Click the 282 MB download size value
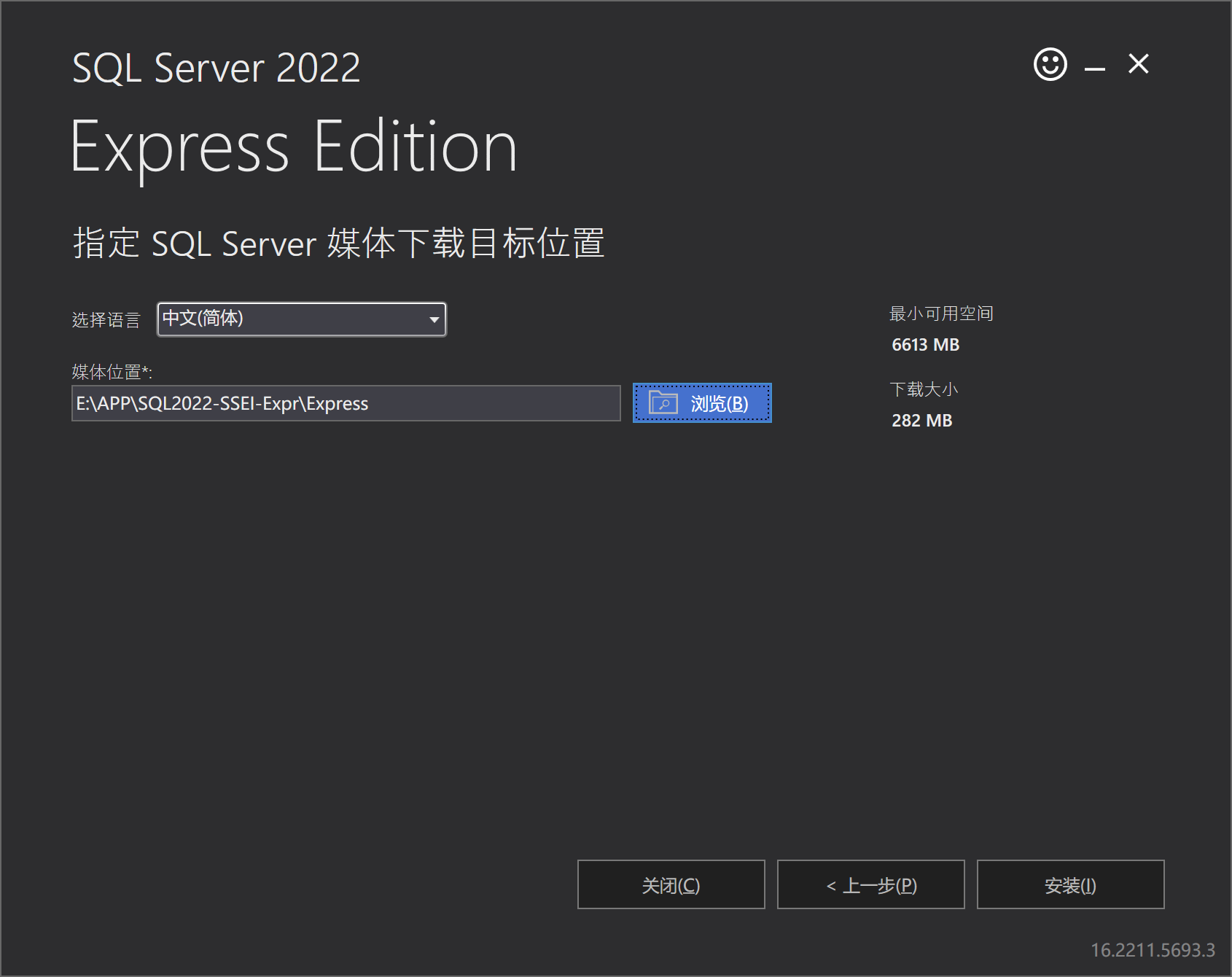This screenshot has width=1232, height=977. (x=921, y=421)
